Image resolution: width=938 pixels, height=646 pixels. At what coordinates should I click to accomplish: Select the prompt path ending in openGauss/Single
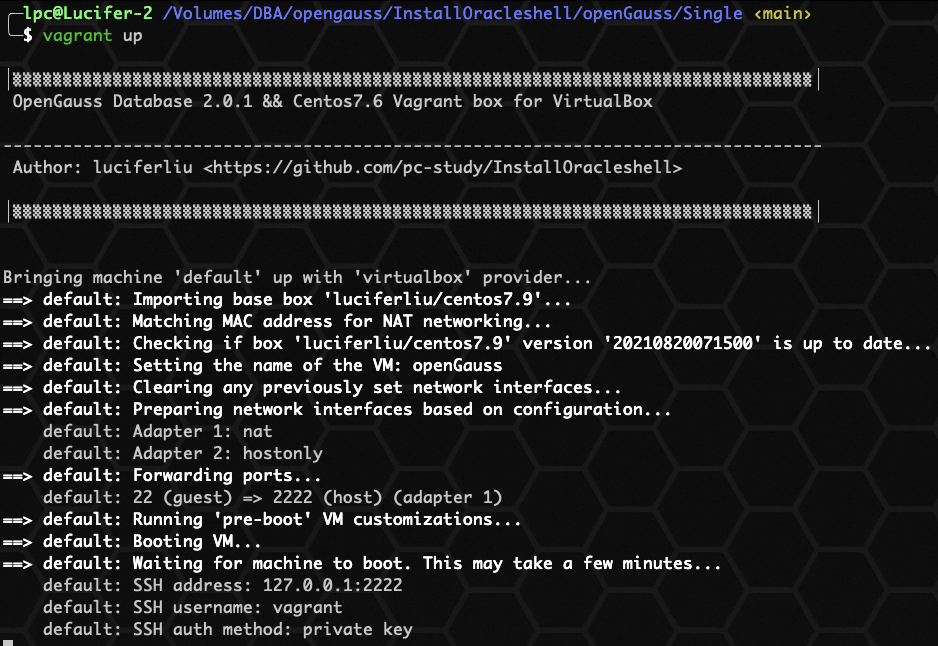point(452,13)
